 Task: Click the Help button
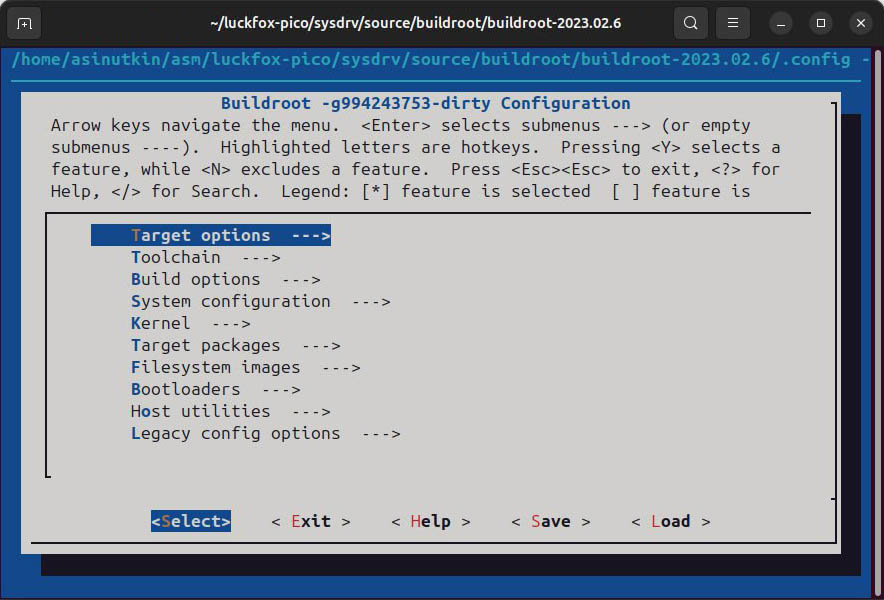click(430, 521)
